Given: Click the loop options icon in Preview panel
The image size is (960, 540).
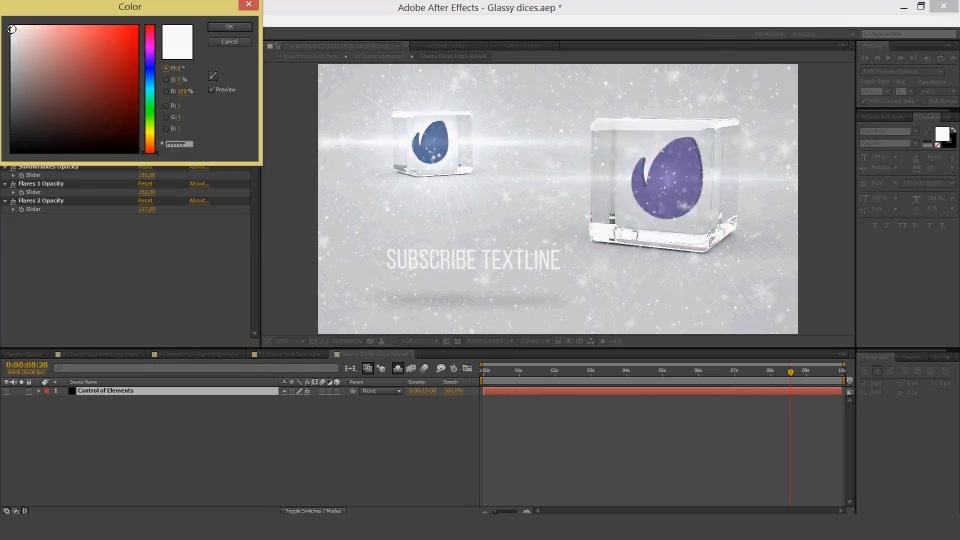Looking at the screenshot, I should [x=940, y=58].
